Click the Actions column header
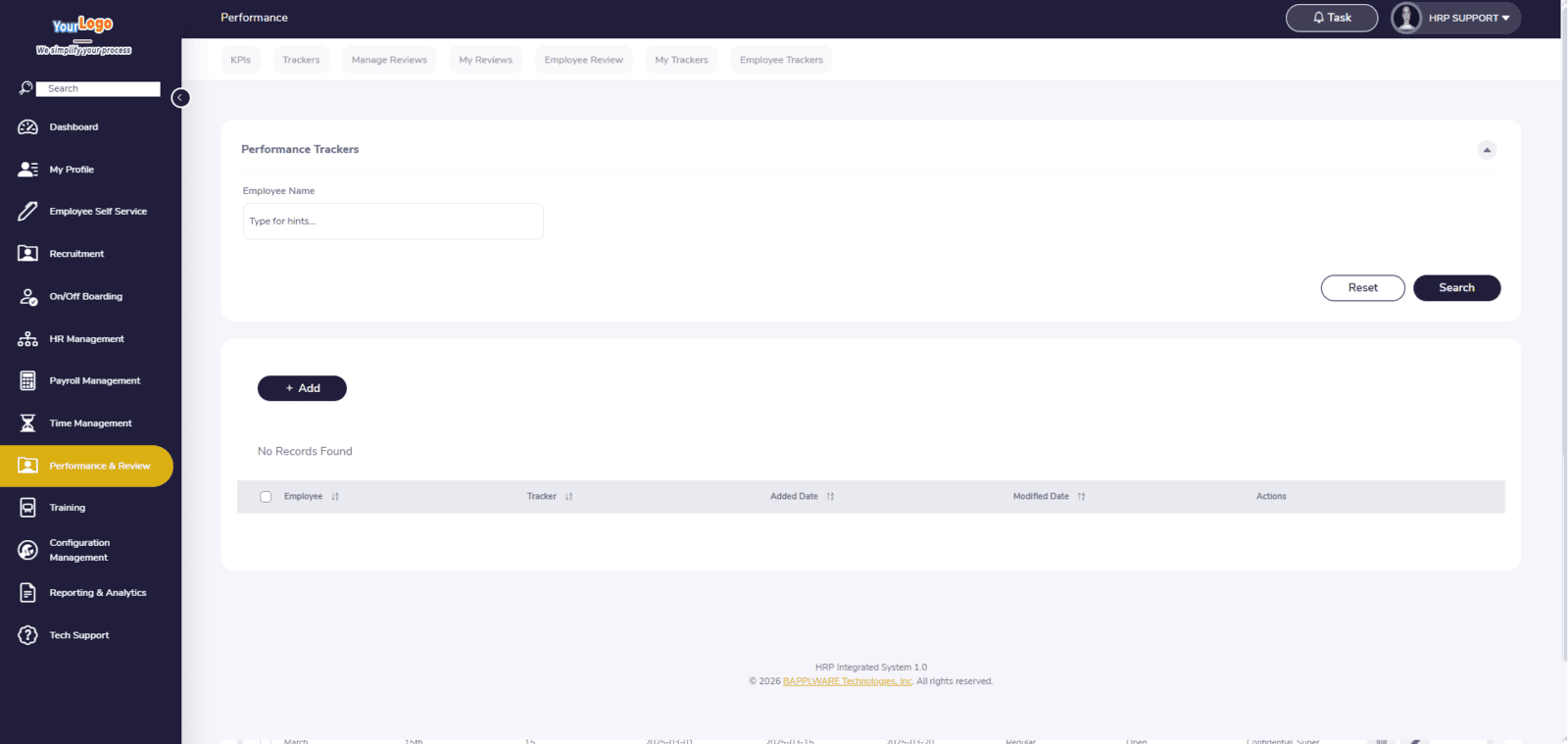1568x744 pixels. [1271, 497]
